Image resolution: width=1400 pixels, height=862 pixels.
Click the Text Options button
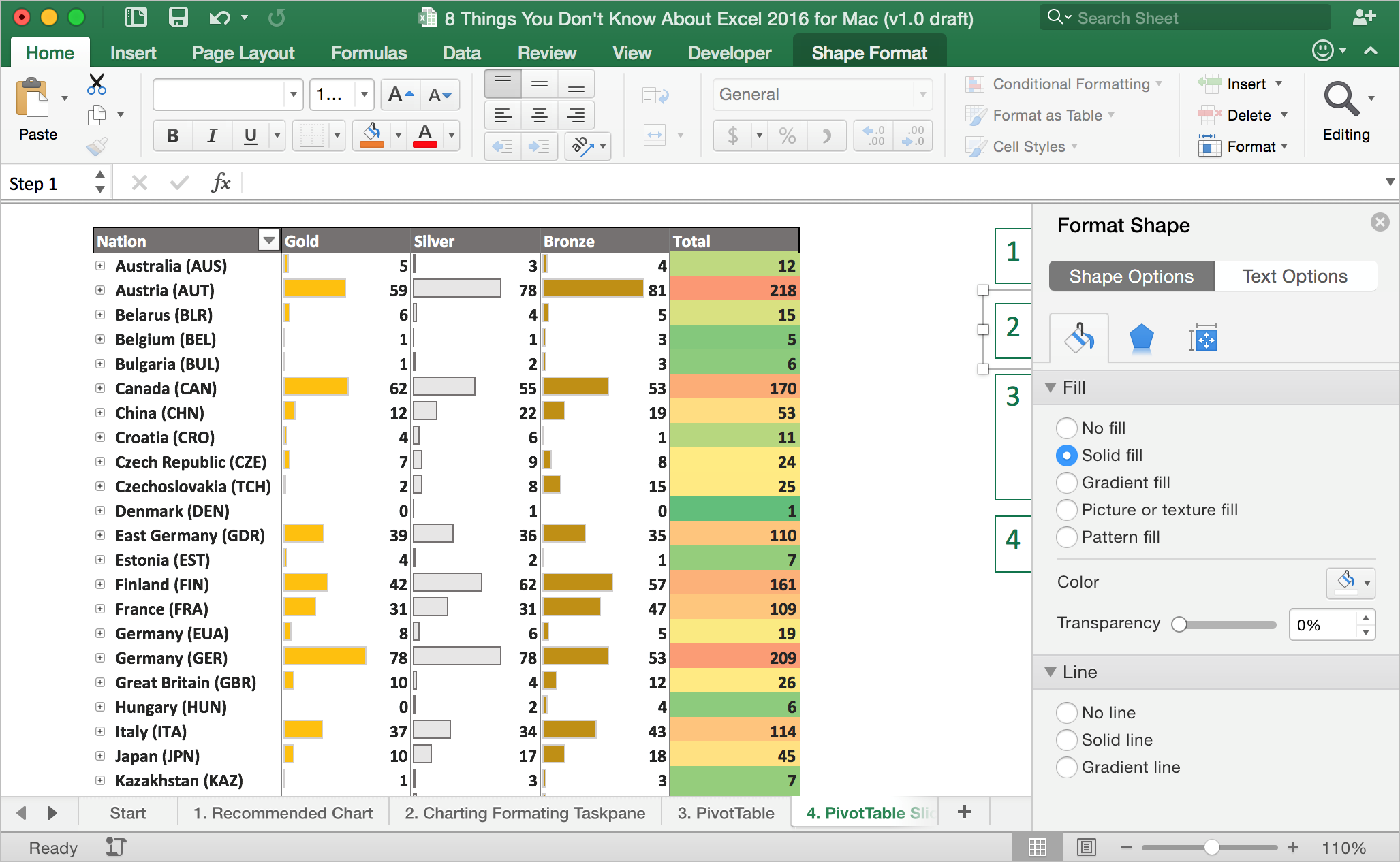tap(1294, 276)
